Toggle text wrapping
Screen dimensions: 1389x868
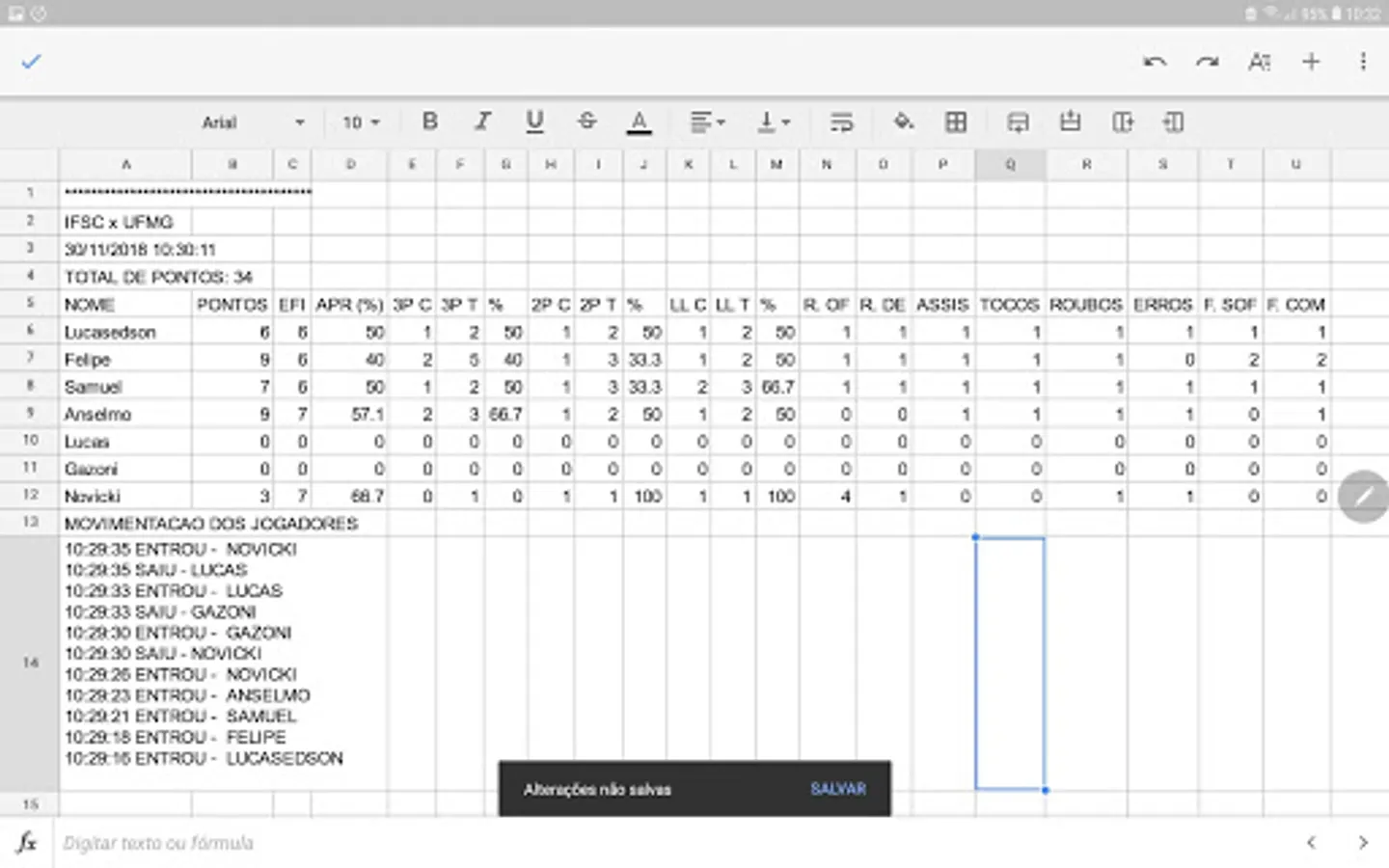pyautogui.click(x=841, y=122)
